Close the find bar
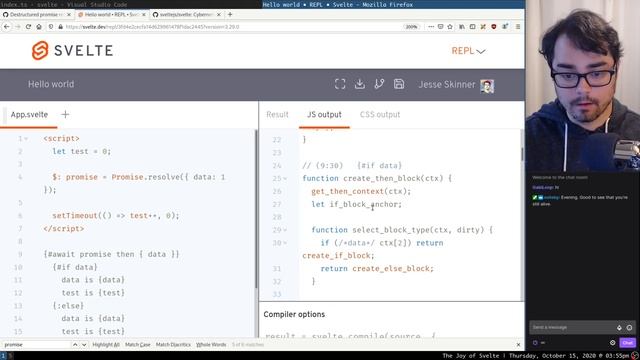 [x=518, y=345]
